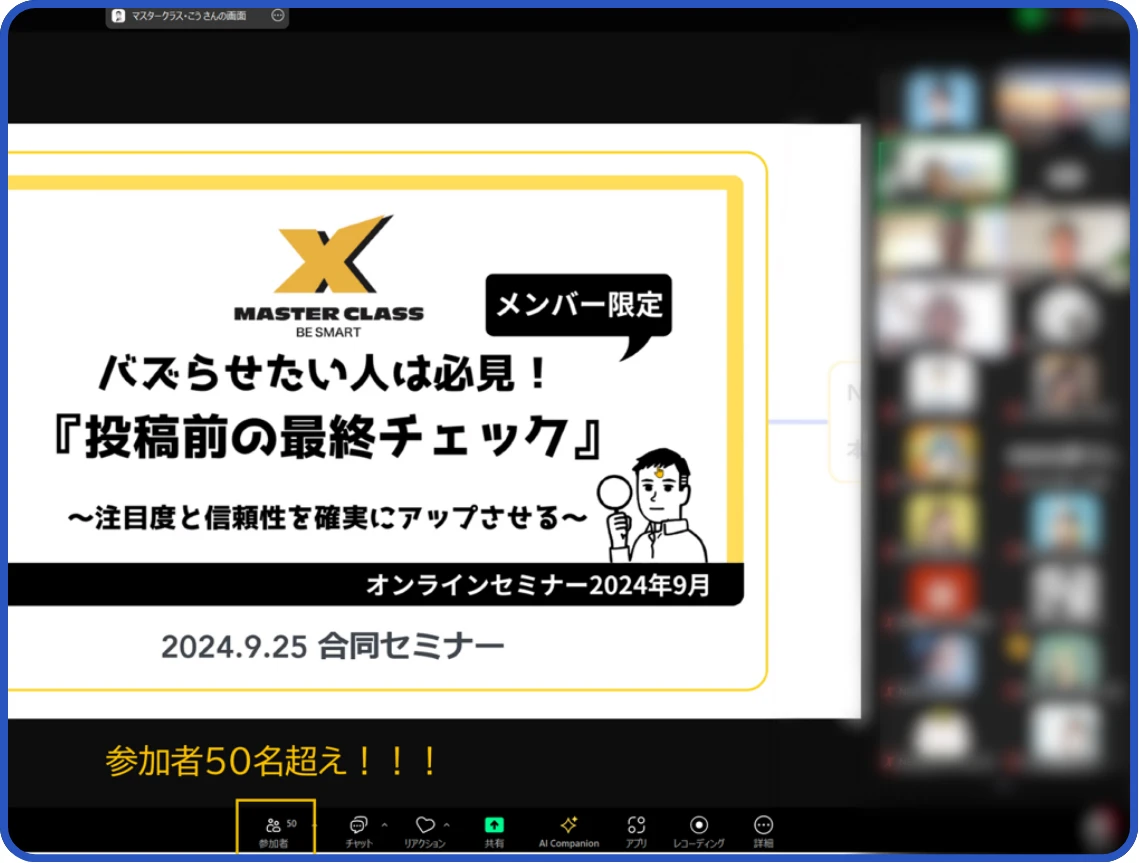Click the X Master Class logo
This screenshot has height=863, width=1139.
(329, 276)
